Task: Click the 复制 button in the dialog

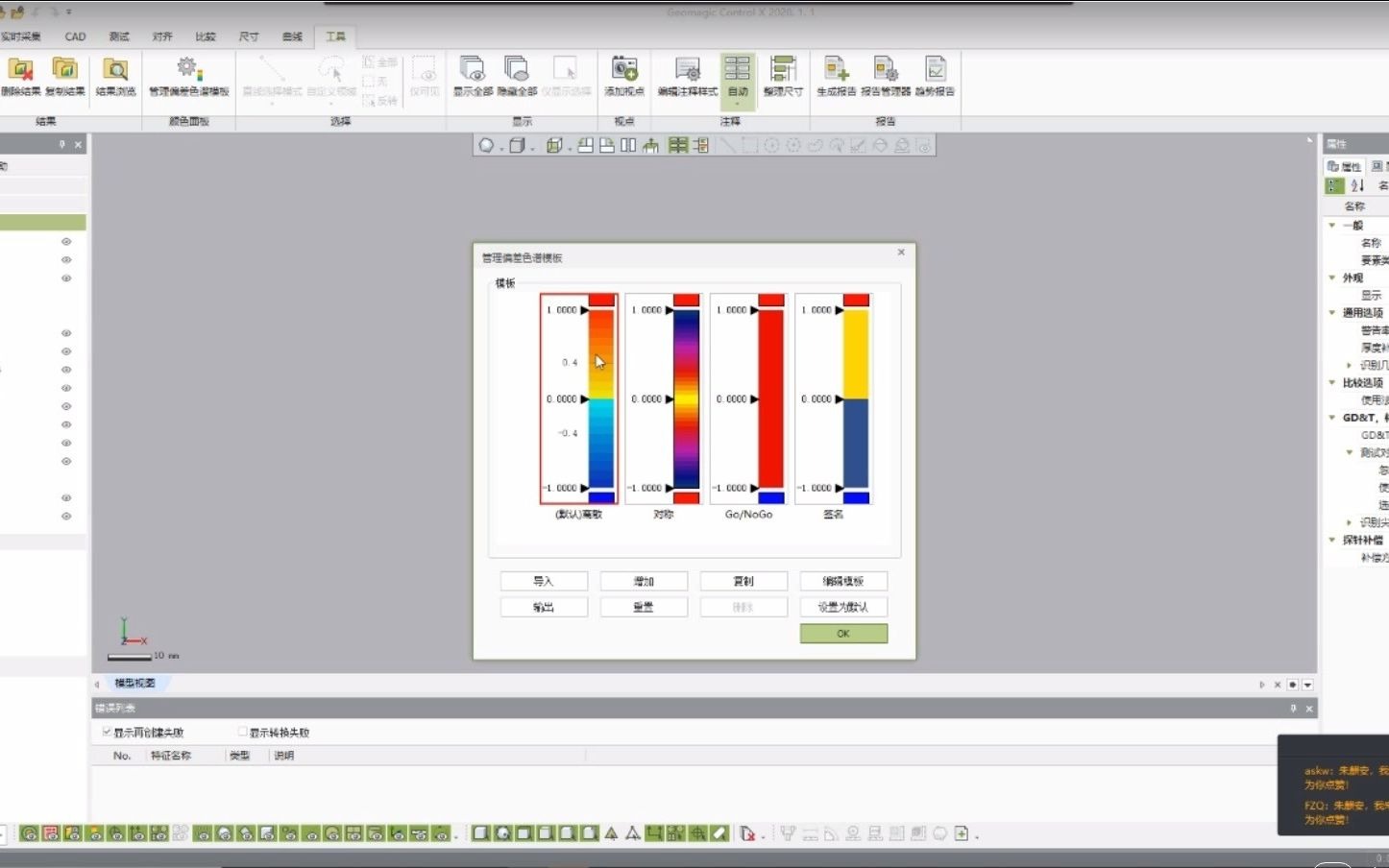Action: pos(743,581)
